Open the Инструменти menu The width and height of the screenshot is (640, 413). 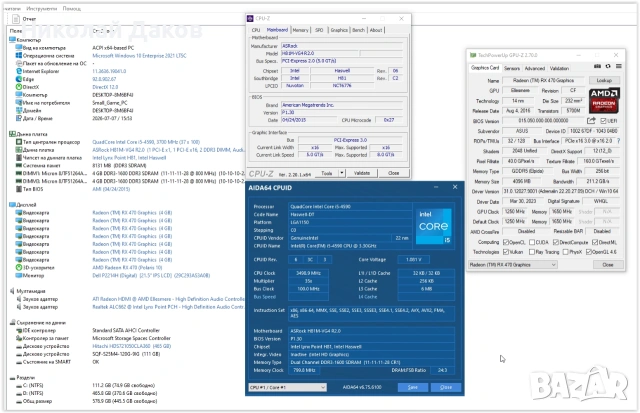(x=42, y=8)
